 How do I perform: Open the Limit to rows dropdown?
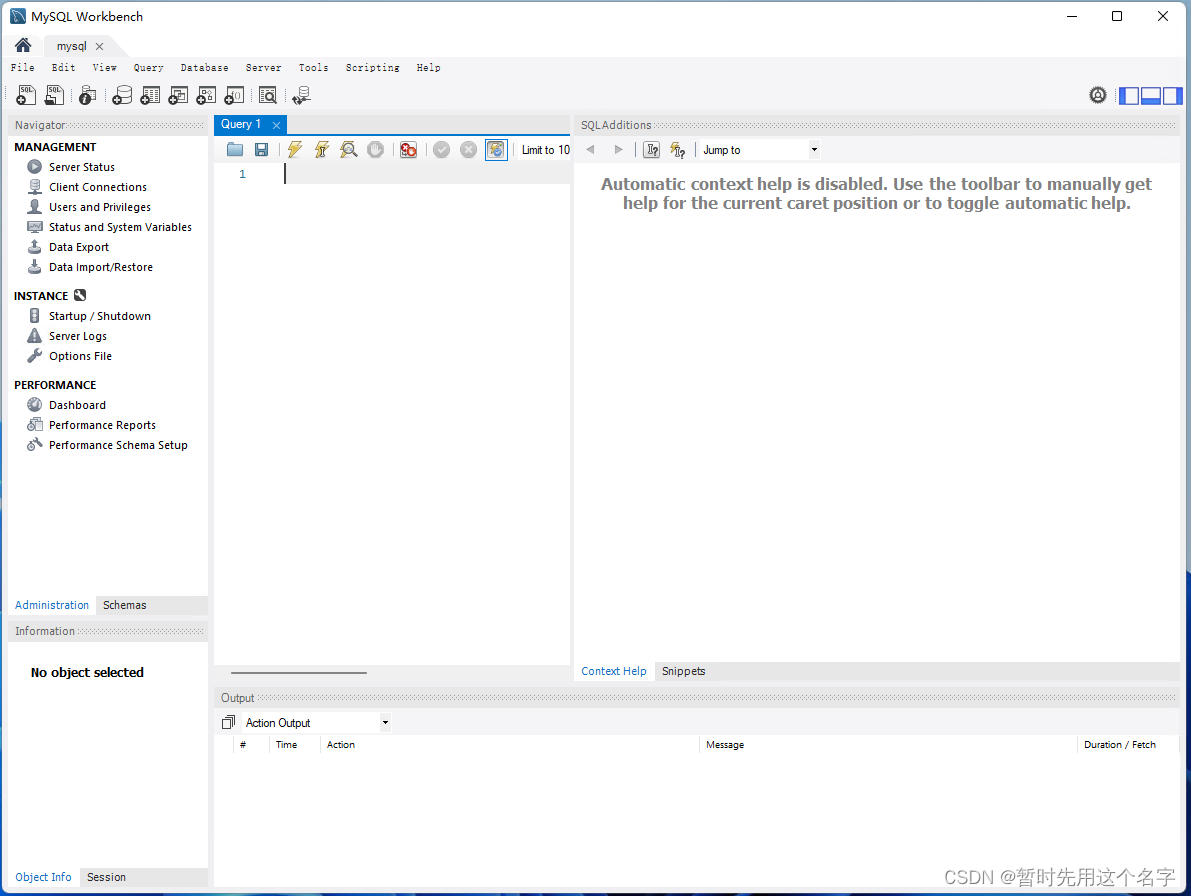tap(545, 150)
